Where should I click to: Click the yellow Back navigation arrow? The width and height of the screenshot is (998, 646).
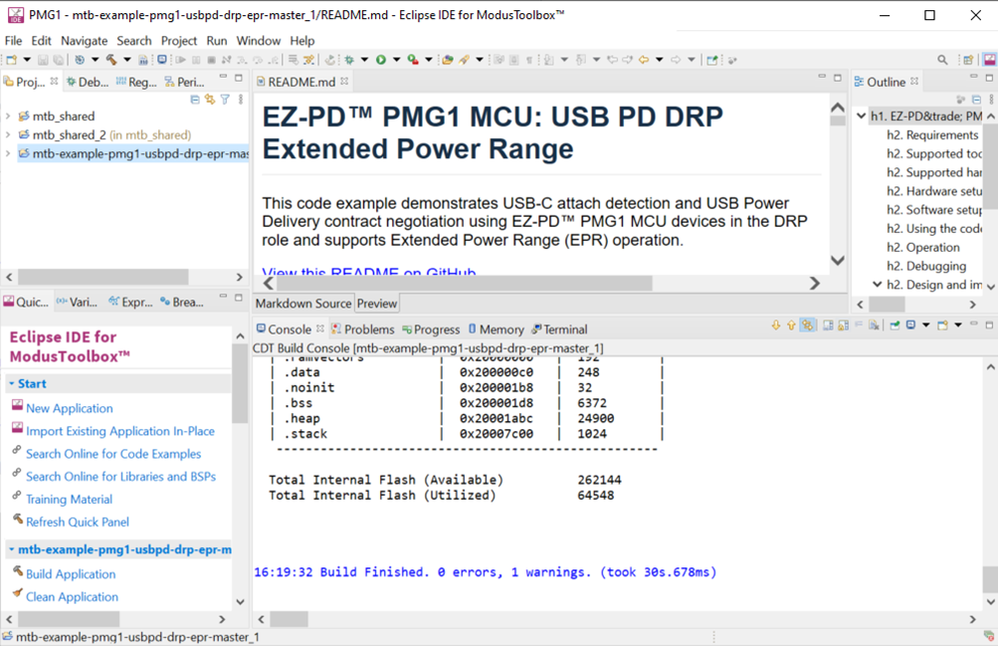[x=643, y=60]
